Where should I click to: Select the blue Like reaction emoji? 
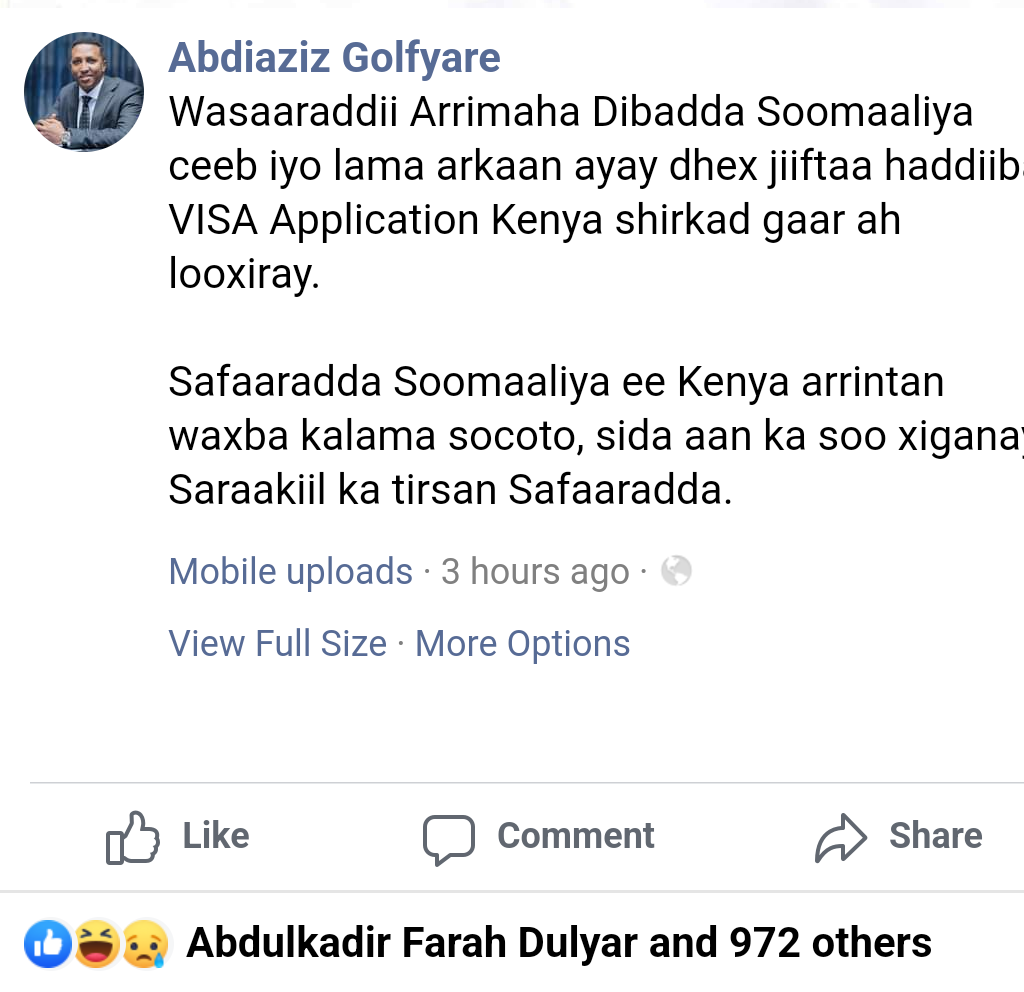pos(49,945)
